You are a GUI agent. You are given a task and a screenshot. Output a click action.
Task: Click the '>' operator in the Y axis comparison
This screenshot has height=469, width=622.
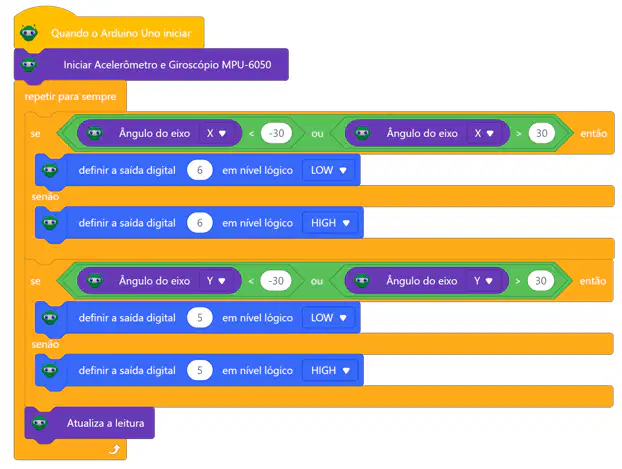(518, 281)
